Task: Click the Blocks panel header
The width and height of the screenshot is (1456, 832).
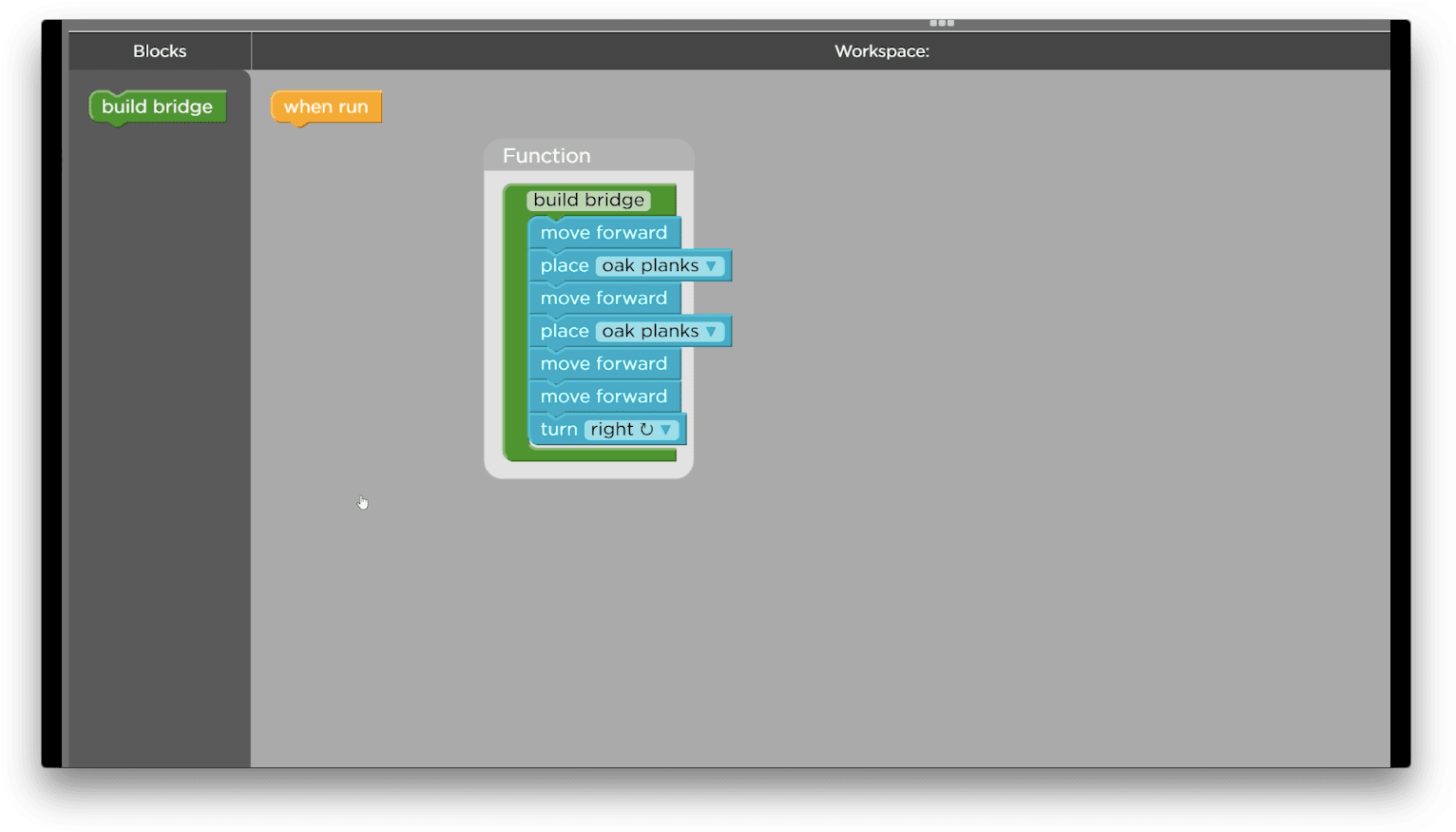Action: tap(160, 51)
